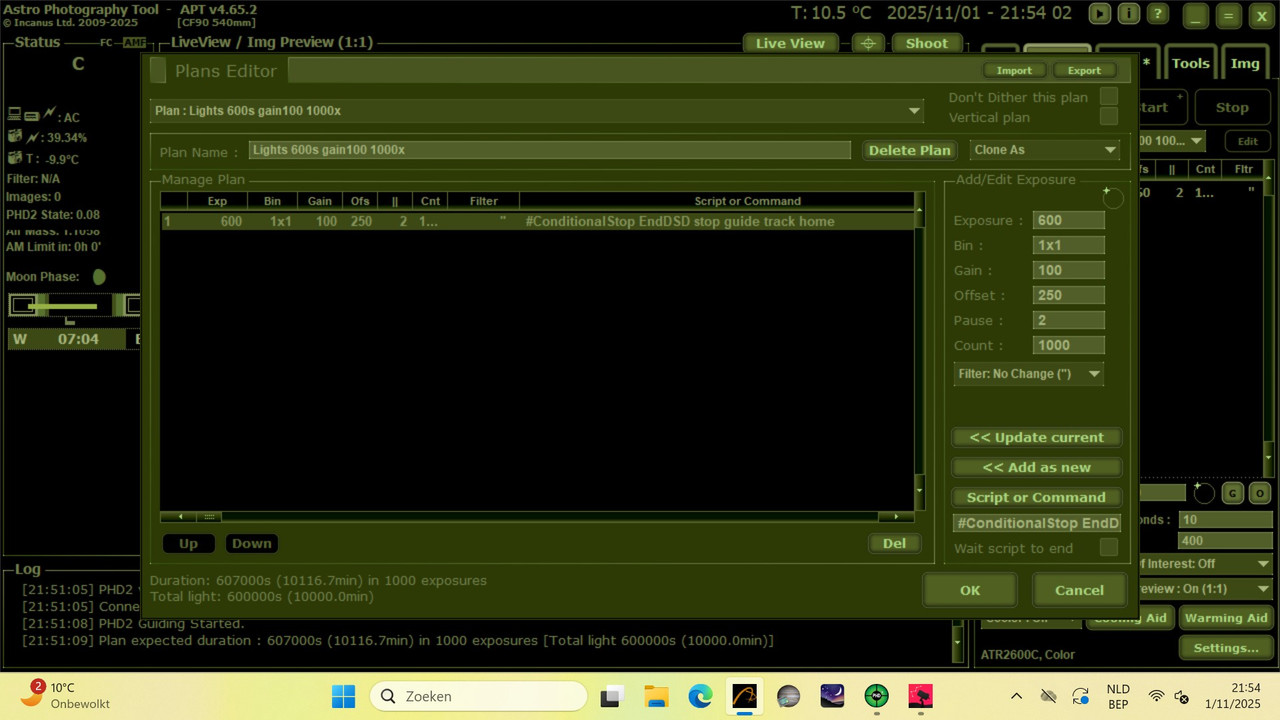Click the play icon in the title bar
The width and height of the screenshot is (1280, 720).
(1099, 15)
